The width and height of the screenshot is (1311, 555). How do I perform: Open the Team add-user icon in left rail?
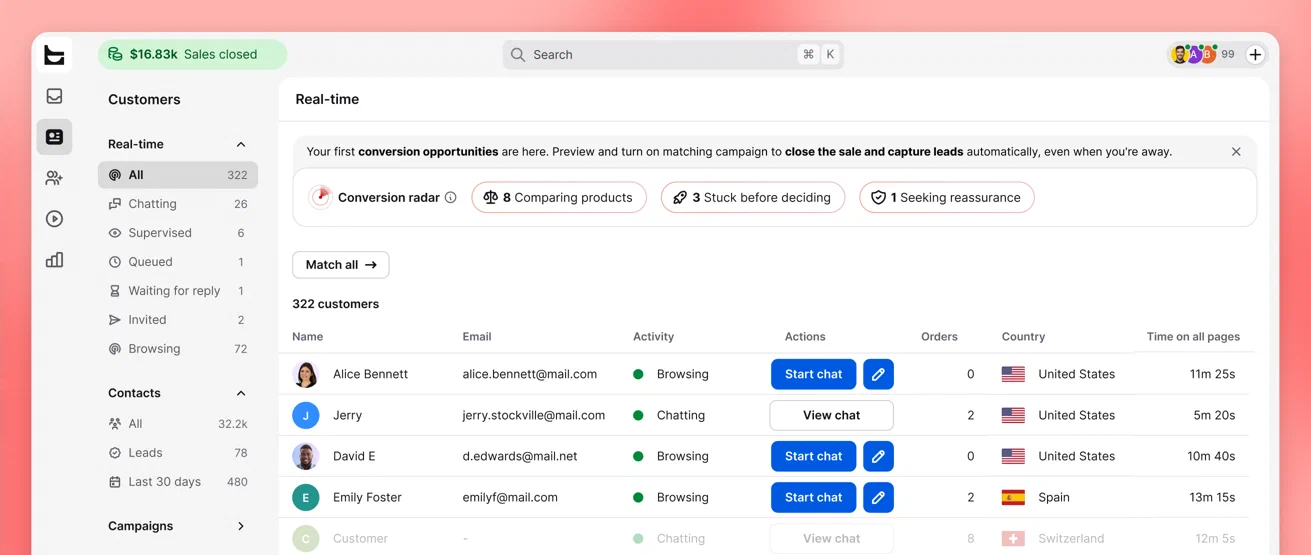tap(54, 178)
